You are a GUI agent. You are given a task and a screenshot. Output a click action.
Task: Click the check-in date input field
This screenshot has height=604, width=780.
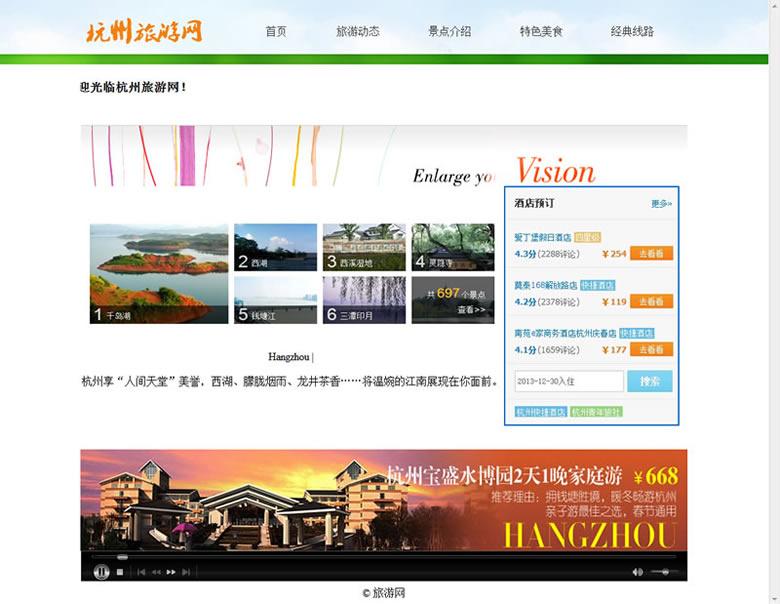(569, 381)
